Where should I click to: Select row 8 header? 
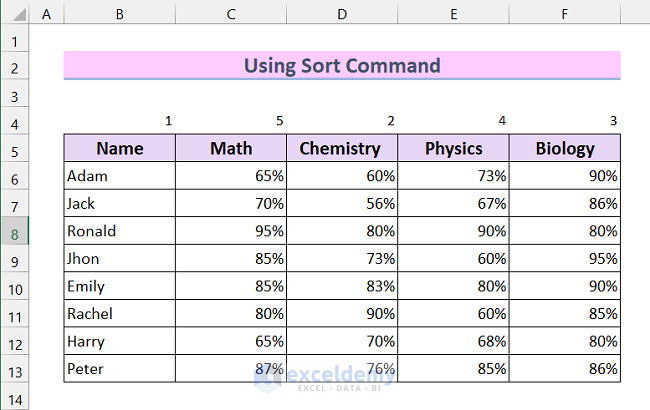pos(15,232)
